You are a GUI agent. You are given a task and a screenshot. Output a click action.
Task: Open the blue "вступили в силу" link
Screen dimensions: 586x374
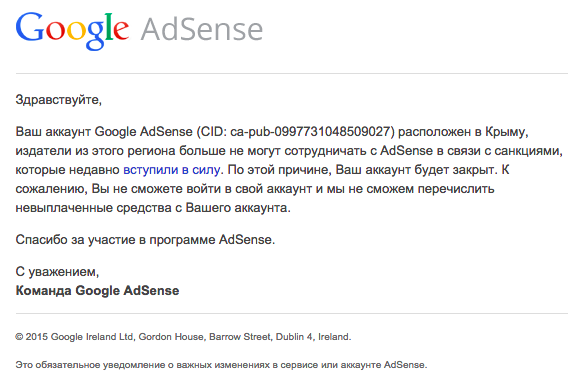pos(172,170)
